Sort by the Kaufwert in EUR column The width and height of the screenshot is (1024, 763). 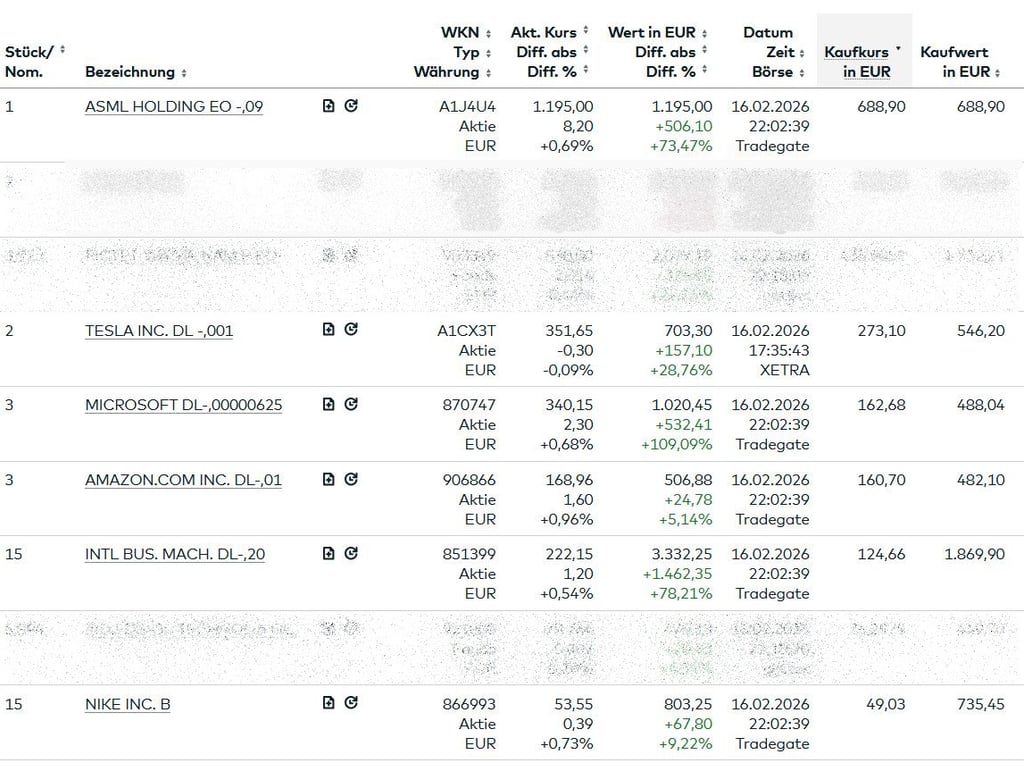click(998, 72)
